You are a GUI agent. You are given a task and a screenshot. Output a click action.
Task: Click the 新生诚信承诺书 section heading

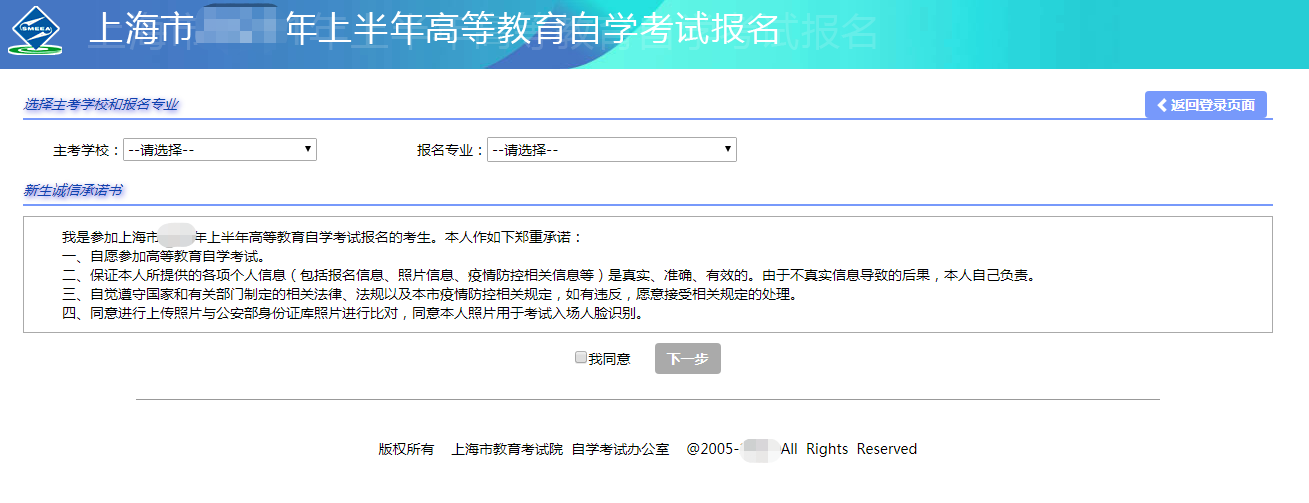tap(73, 190)
